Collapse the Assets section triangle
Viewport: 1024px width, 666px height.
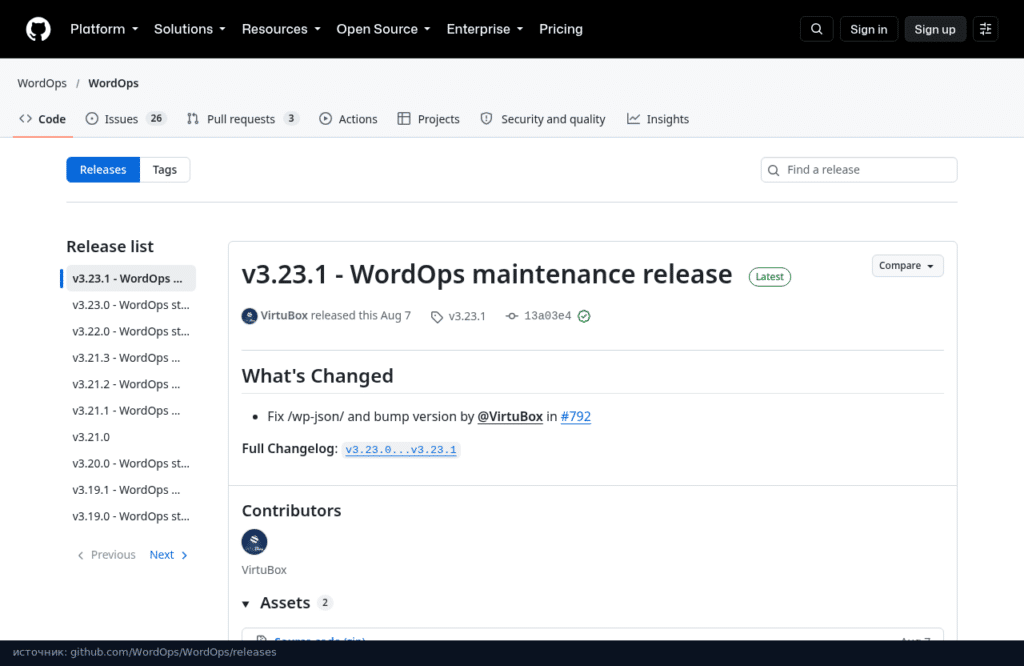coord(246,604)
